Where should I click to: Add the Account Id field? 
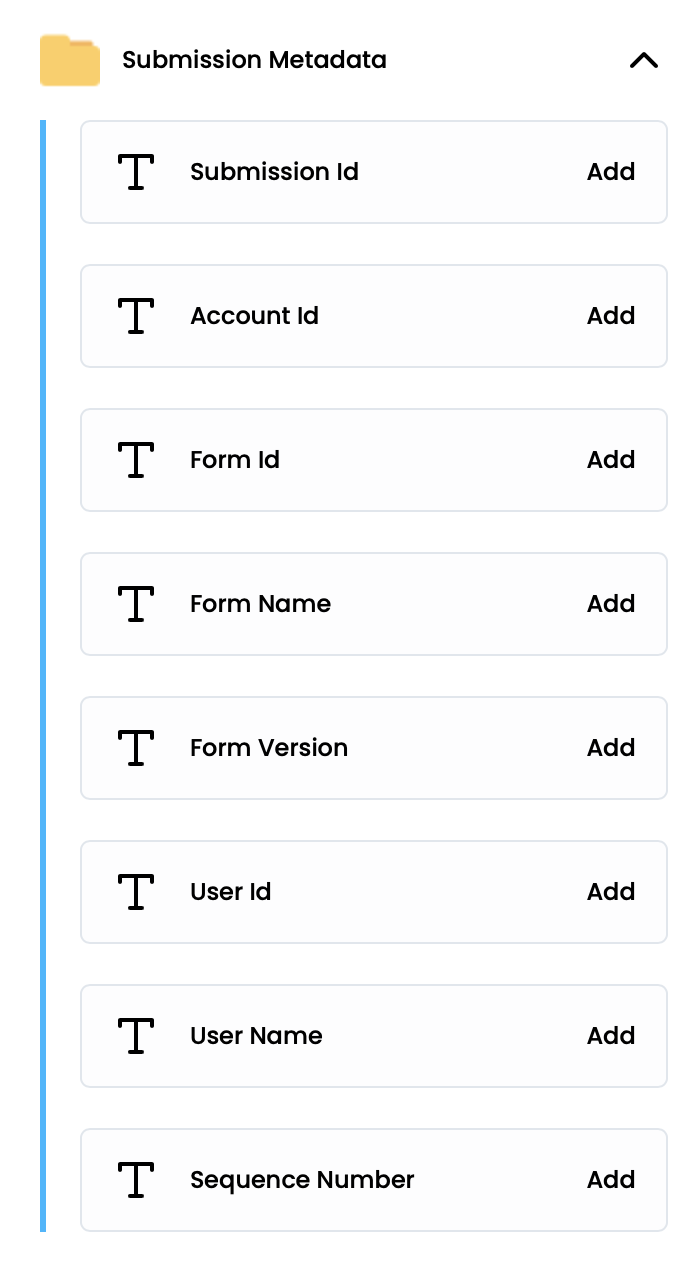point(611,316)
